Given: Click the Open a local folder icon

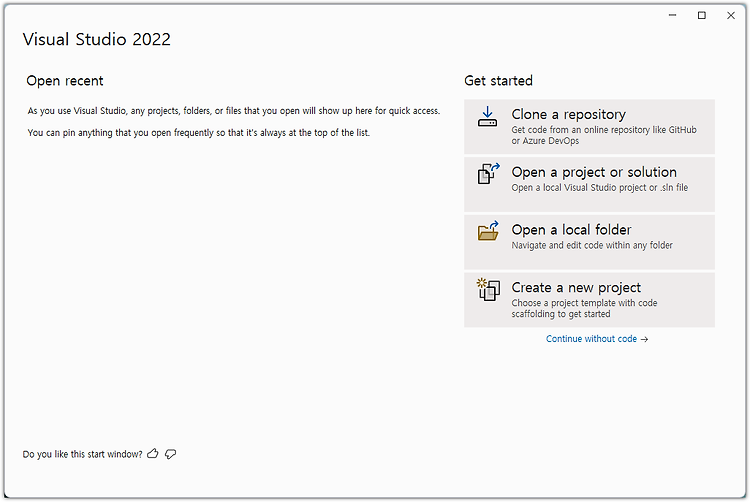Looking at the screenshot, I should 488,231.
